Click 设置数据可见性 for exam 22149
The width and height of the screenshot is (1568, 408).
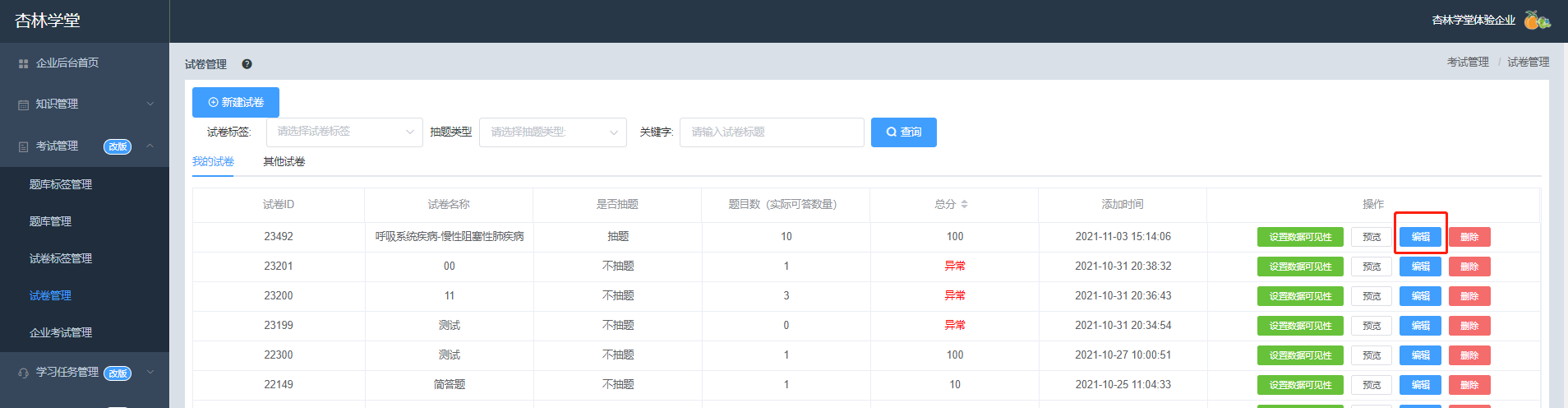pos(1300,385)
